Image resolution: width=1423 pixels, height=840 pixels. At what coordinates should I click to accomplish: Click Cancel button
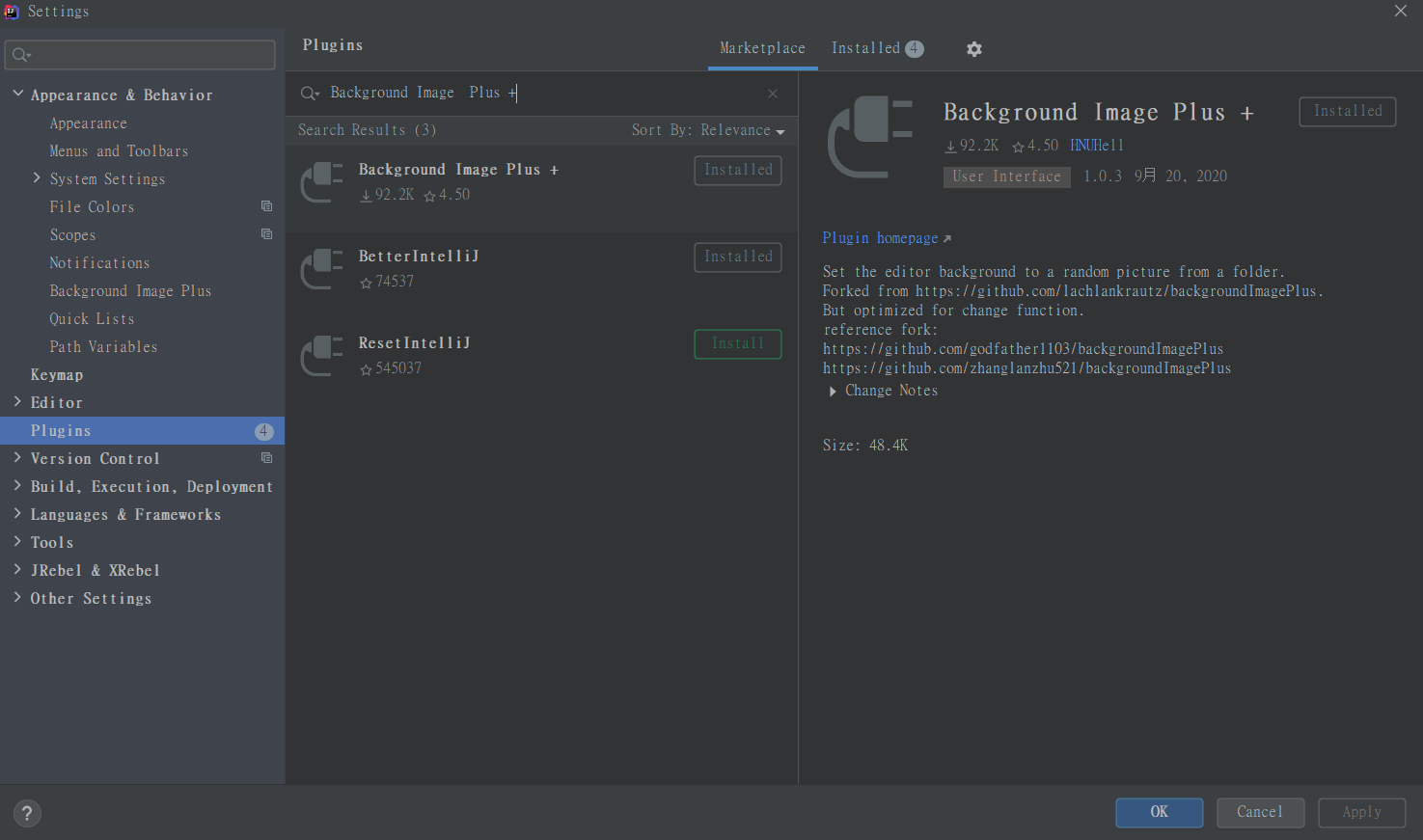1261,813
